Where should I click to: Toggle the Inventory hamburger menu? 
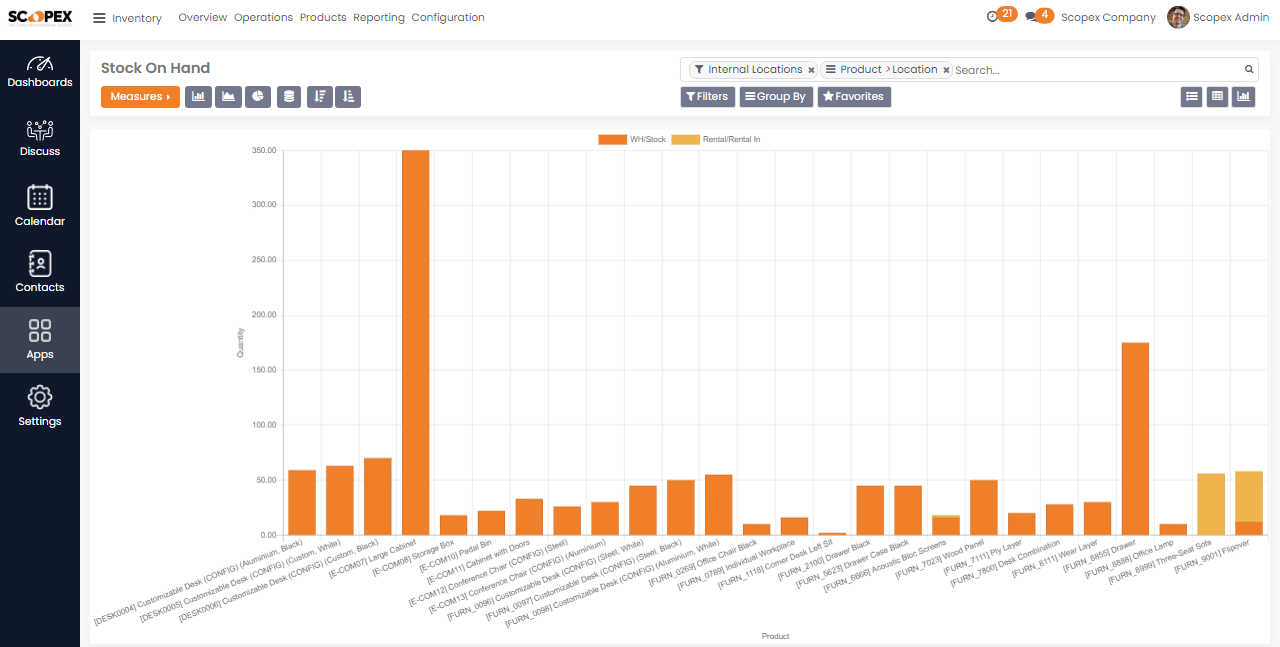[99, 18]
